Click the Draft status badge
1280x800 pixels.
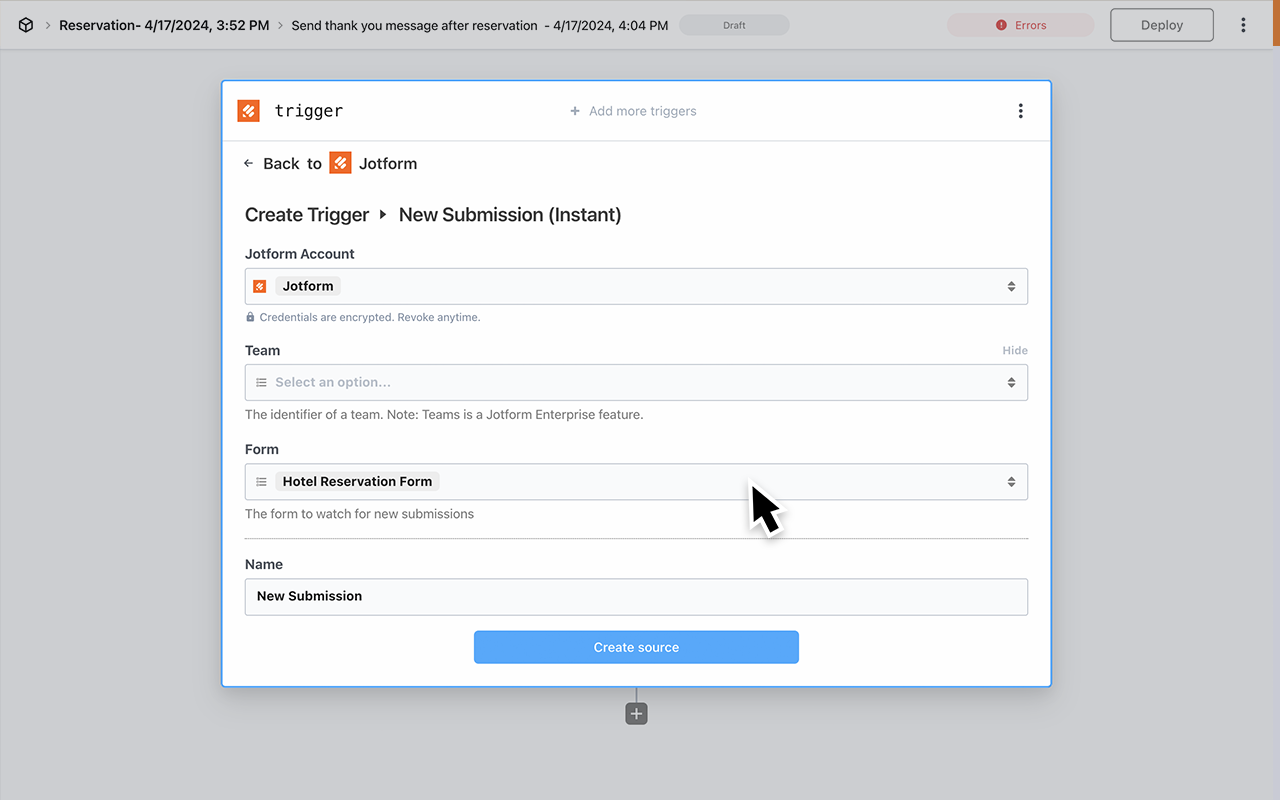click(x=734, y=24)
